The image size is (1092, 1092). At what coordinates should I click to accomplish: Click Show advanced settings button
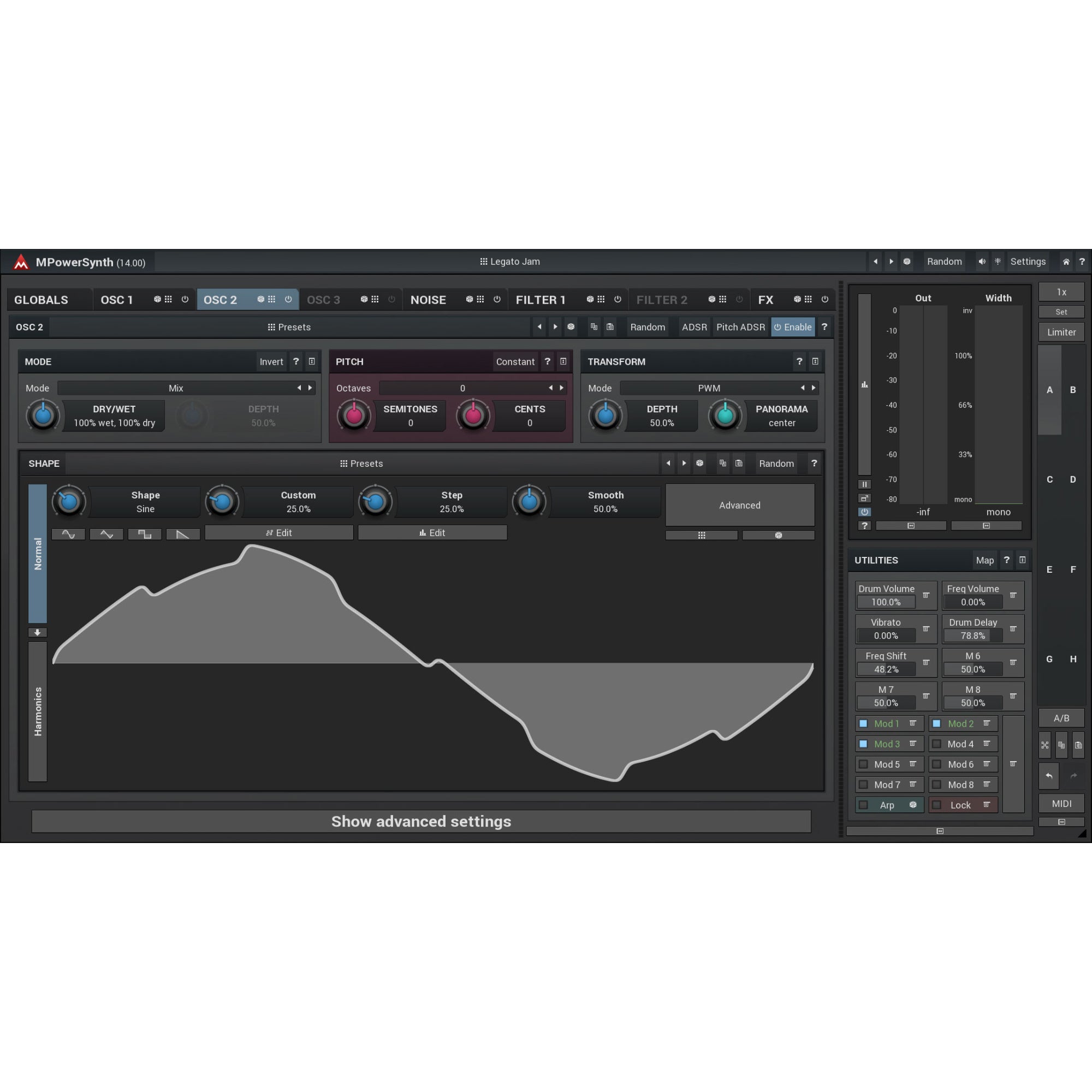coord(421,821)
